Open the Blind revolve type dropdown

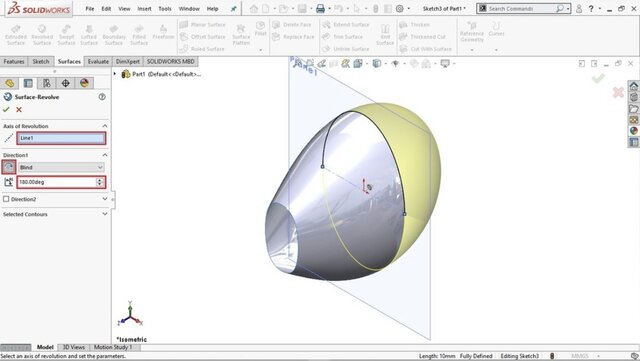pyautogui.click(x=61, y=167)
